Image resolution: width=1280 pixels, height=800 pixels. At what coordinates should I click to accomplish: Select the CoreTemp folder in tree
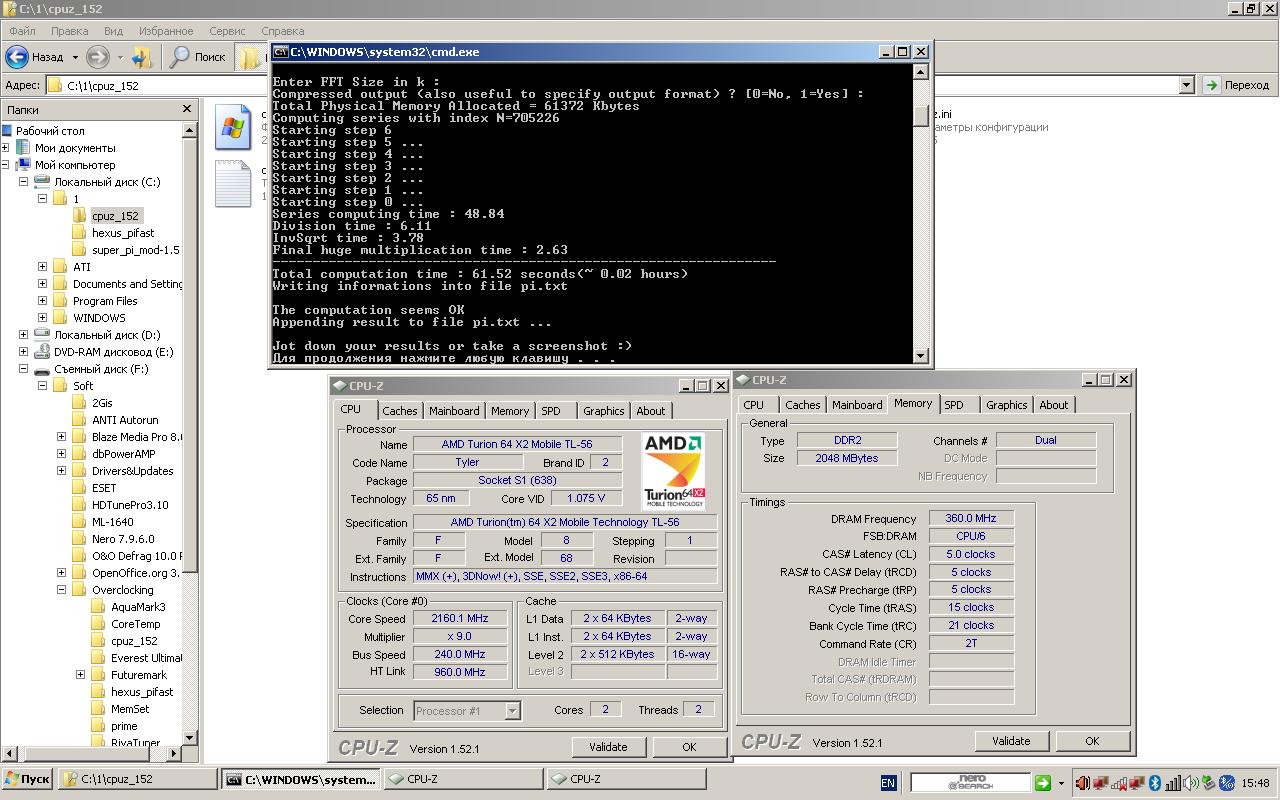135,624
